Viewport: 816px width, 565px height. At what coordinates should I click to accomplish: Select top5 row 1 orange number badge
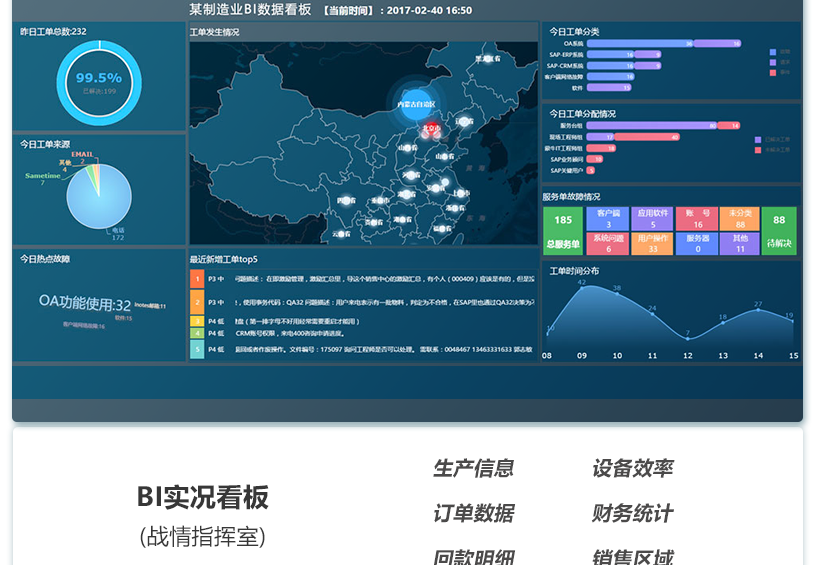pos(197,279)
